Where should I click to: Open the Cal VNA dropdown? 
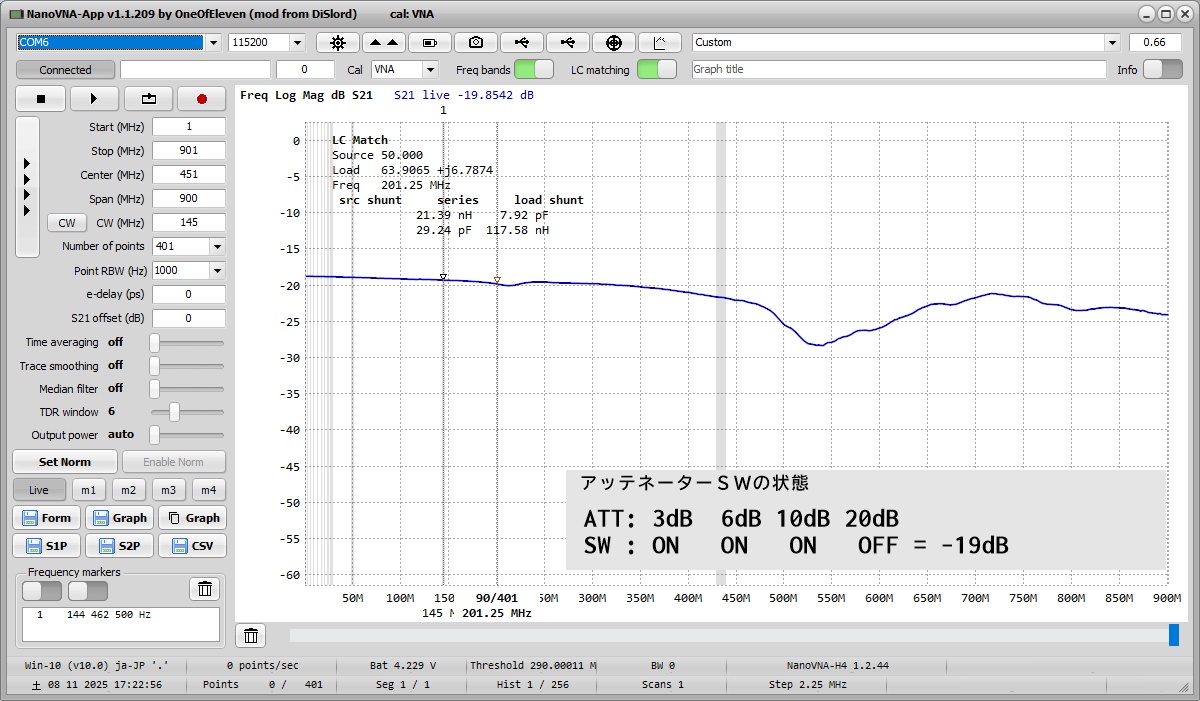point(430,70)
